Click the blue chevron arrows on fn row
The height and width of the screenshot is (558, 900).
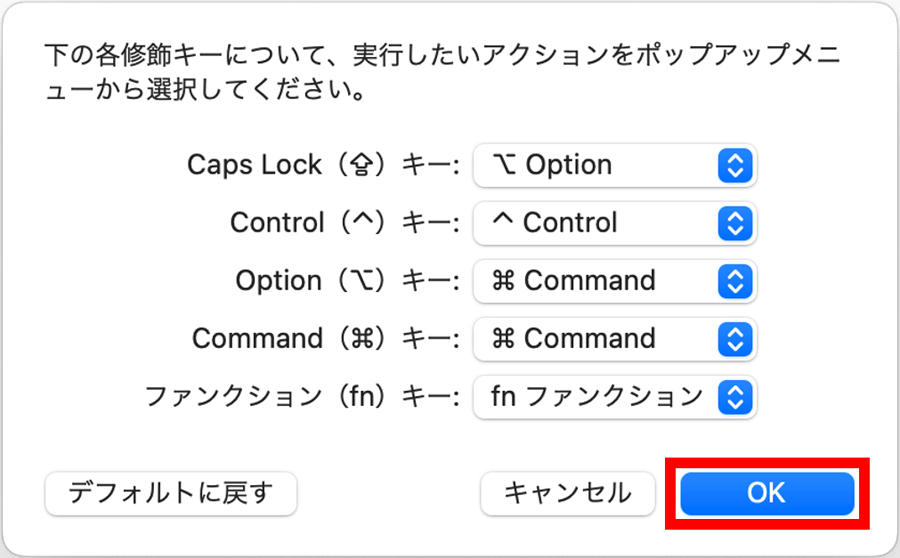(735, 397)
